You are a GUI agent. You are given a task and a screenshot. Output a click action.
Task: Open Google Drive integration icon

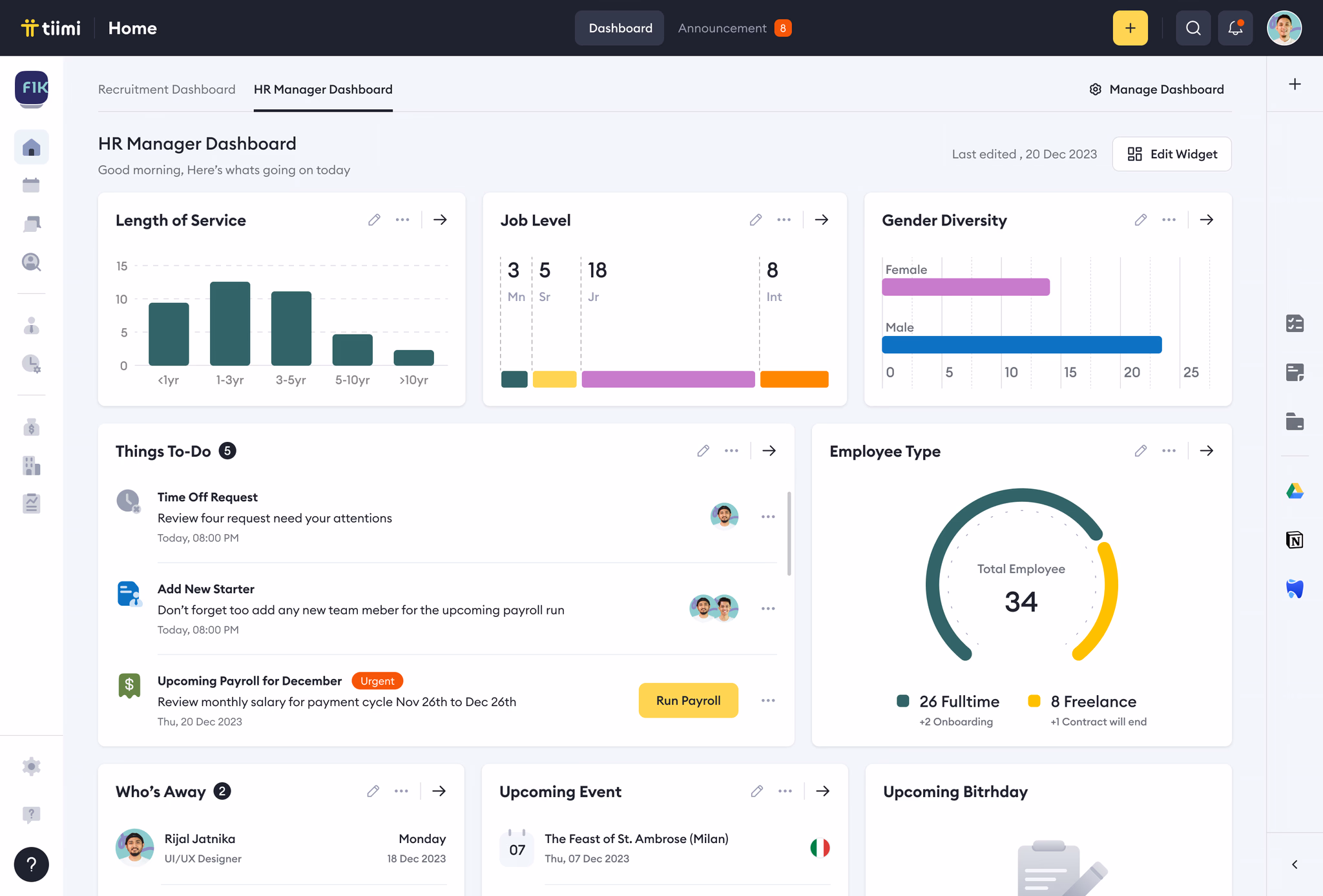click(x=1295, y=491)
